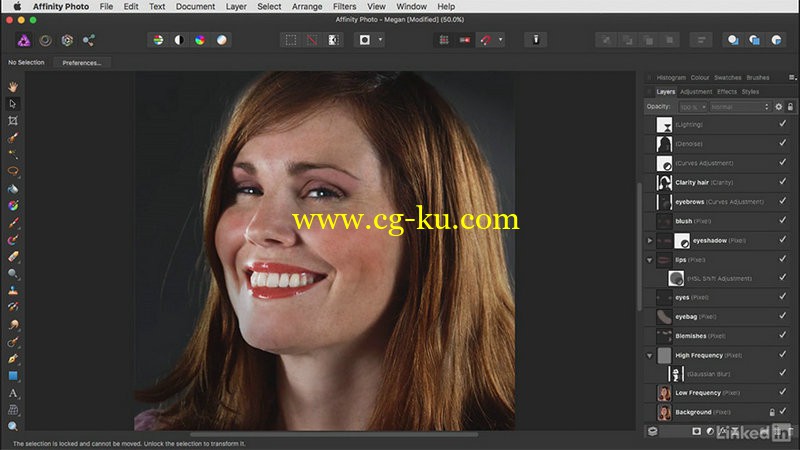Hide the eyebrows layer
The image size is (800, 450).
pos(783,201)
